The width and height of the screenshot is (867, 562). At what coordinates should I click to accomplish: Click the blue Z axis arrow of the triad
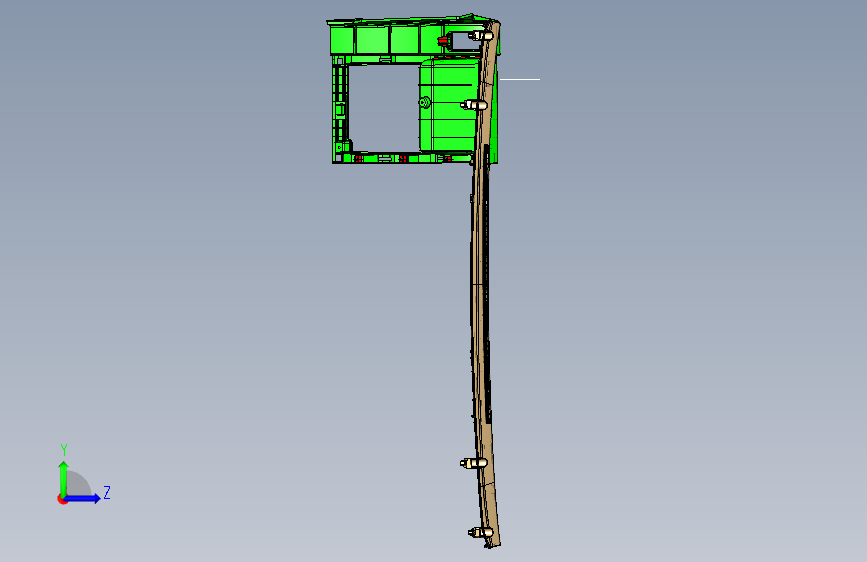coord(83,498)
